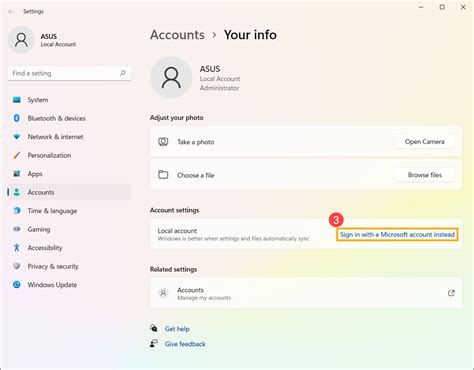The height and width of the screenshot is (370, 474).
Task: Click the Bluetooth icon in sidebar
Action: pos(17,118)
